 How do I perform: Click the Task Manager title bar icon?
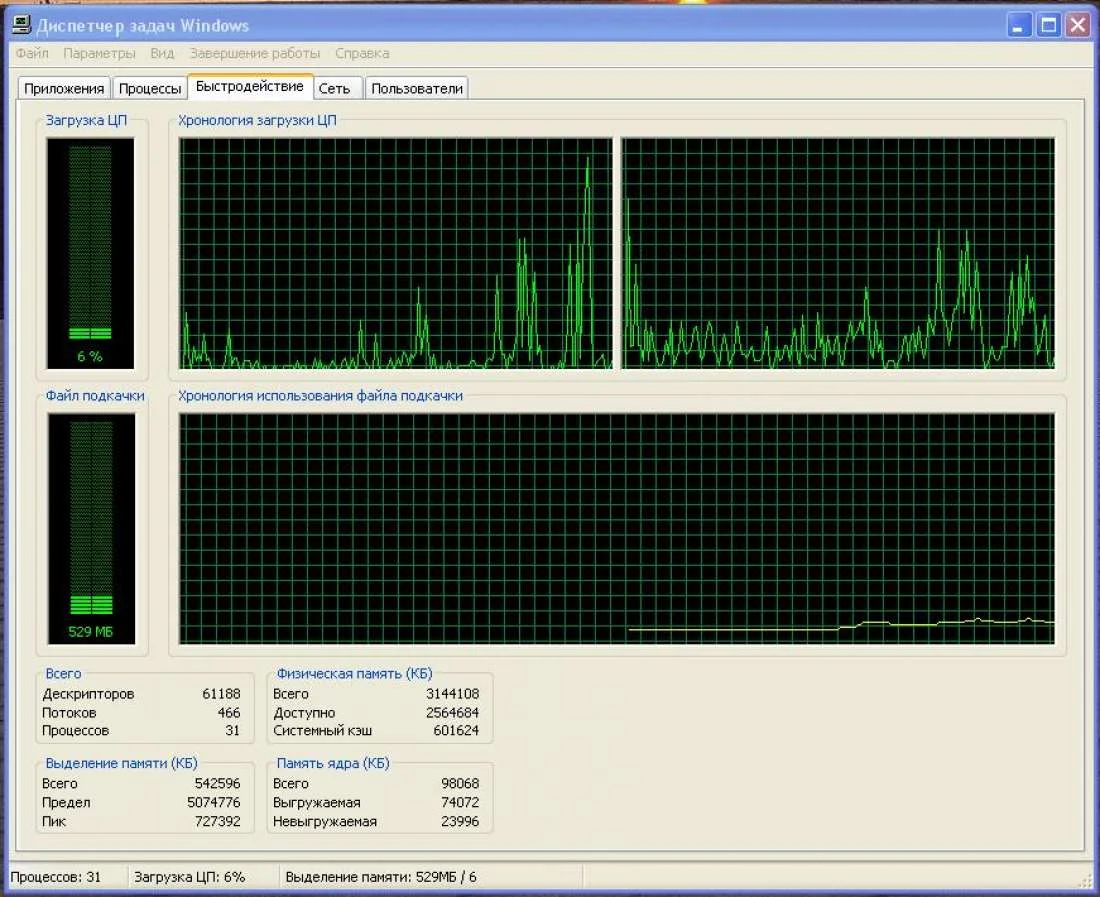click(22, 25)
